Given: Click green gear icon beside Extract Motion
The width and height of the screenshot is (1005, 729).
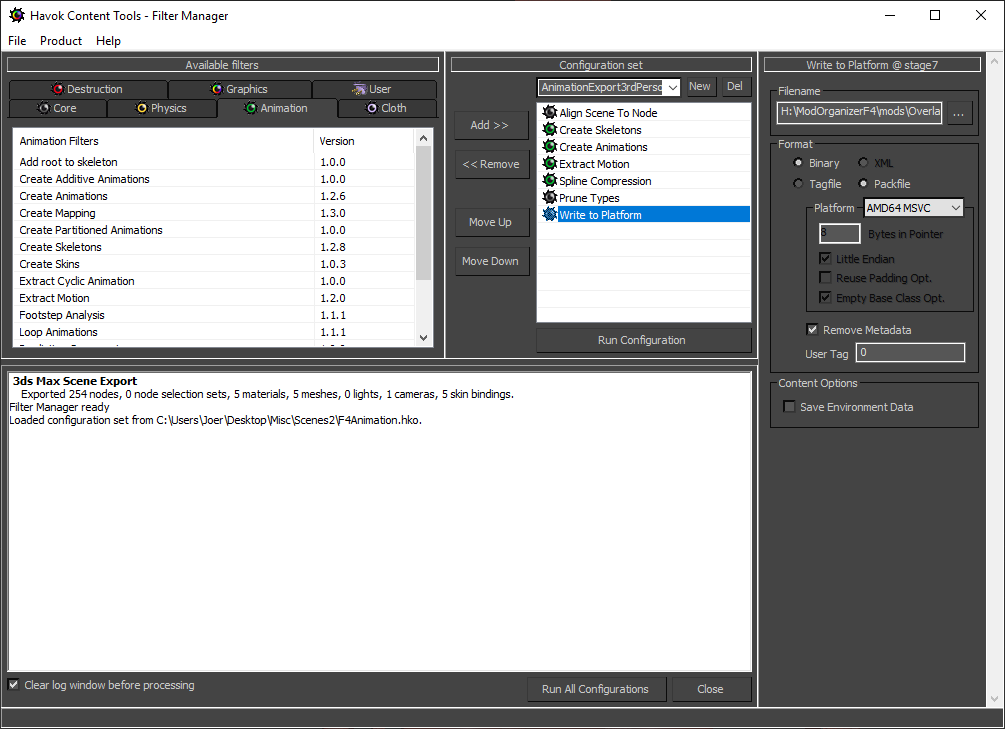Looking at the screenshot, I should point(549,163).
